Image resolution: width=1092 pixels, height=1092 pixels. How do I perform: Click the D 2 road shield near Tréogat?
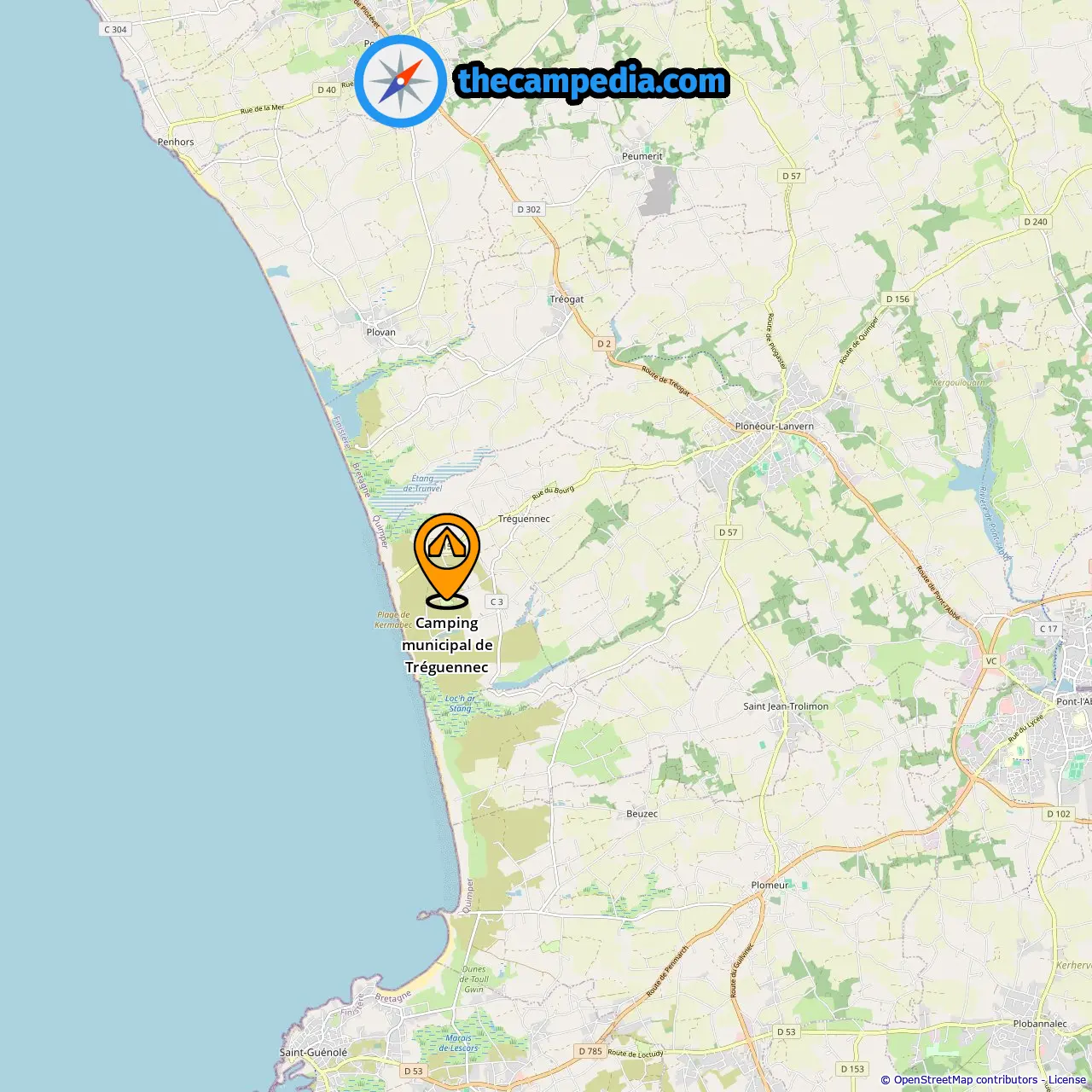pos(604,344)
